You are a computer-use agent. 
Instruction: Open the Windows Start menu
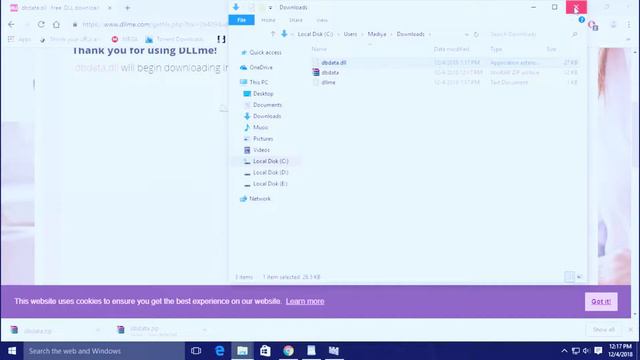coord(12,351)
